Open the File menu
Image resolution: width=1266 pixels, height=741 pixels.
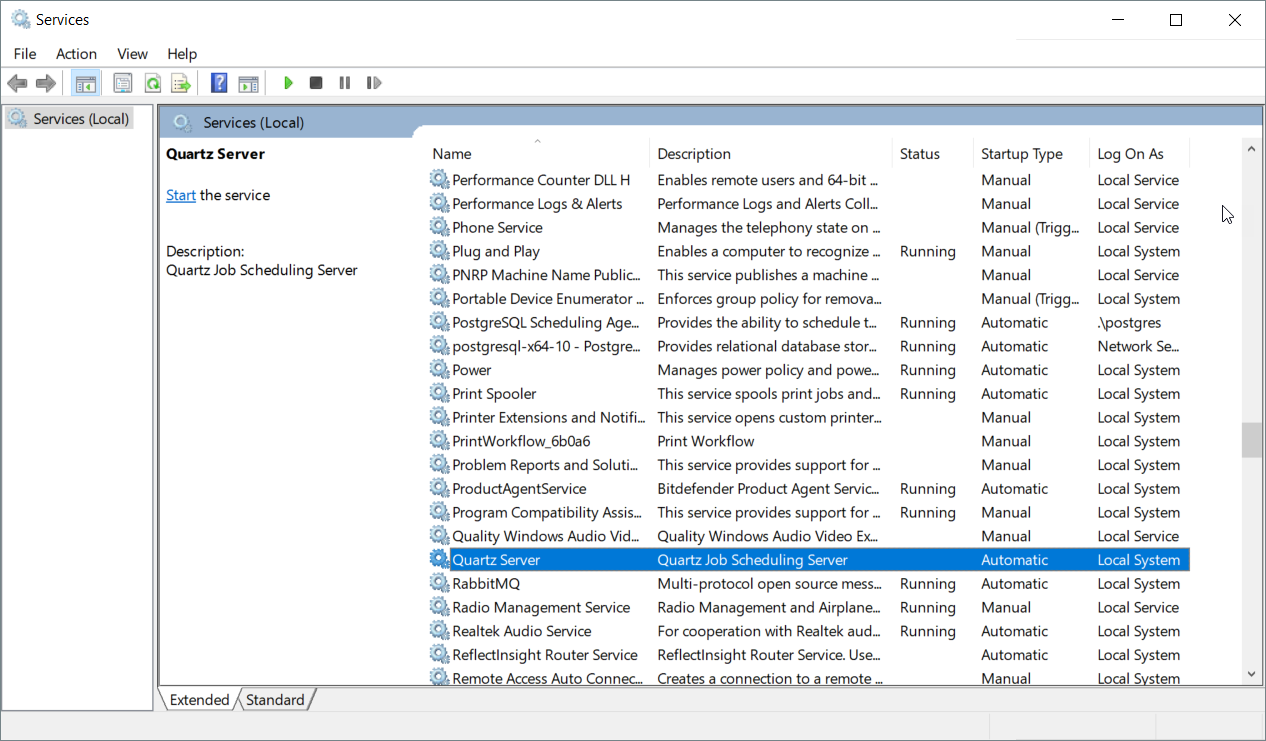click(25, 54)
